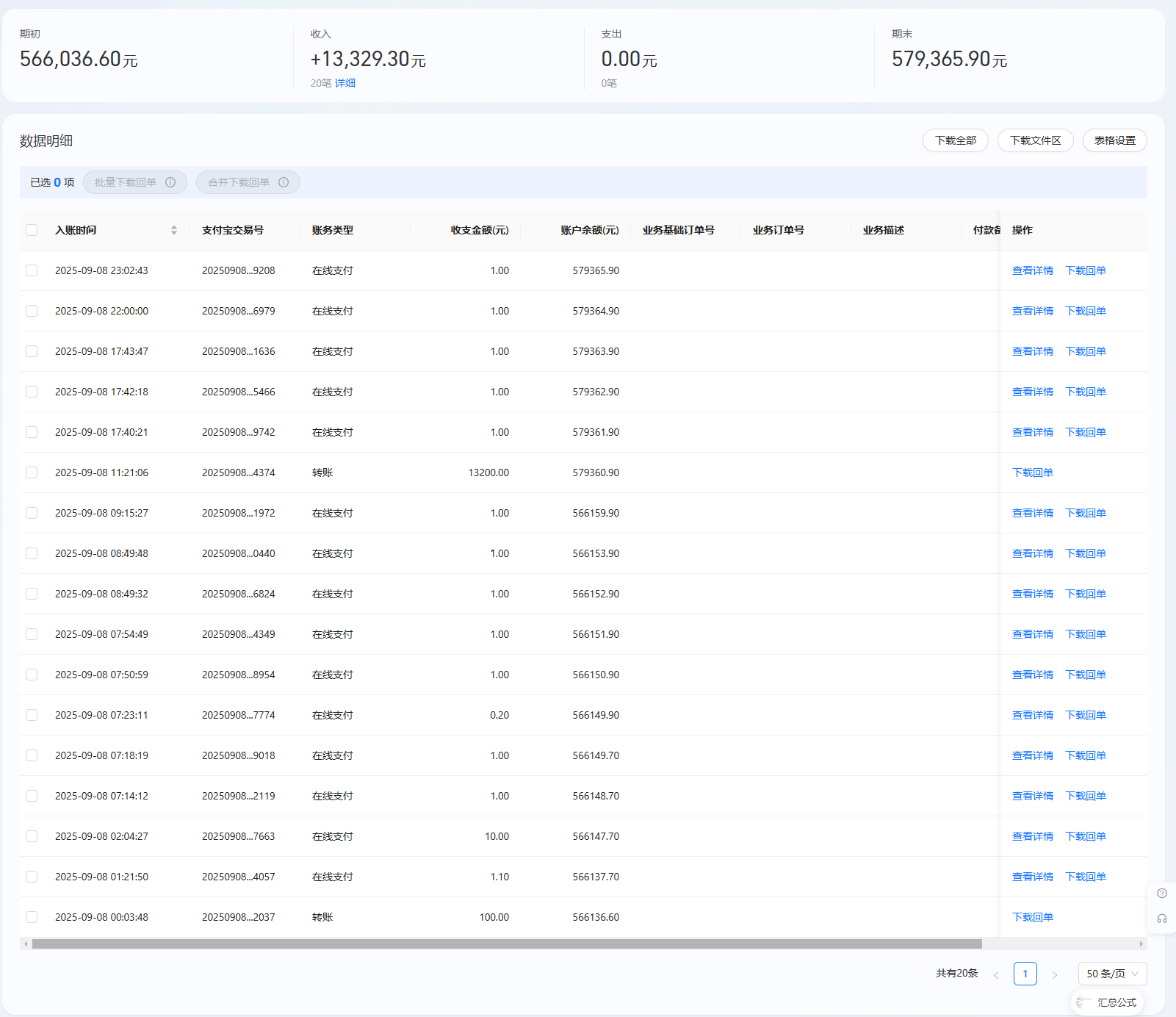Sort by 入账时间 using sort arrows

click(174, 230)
